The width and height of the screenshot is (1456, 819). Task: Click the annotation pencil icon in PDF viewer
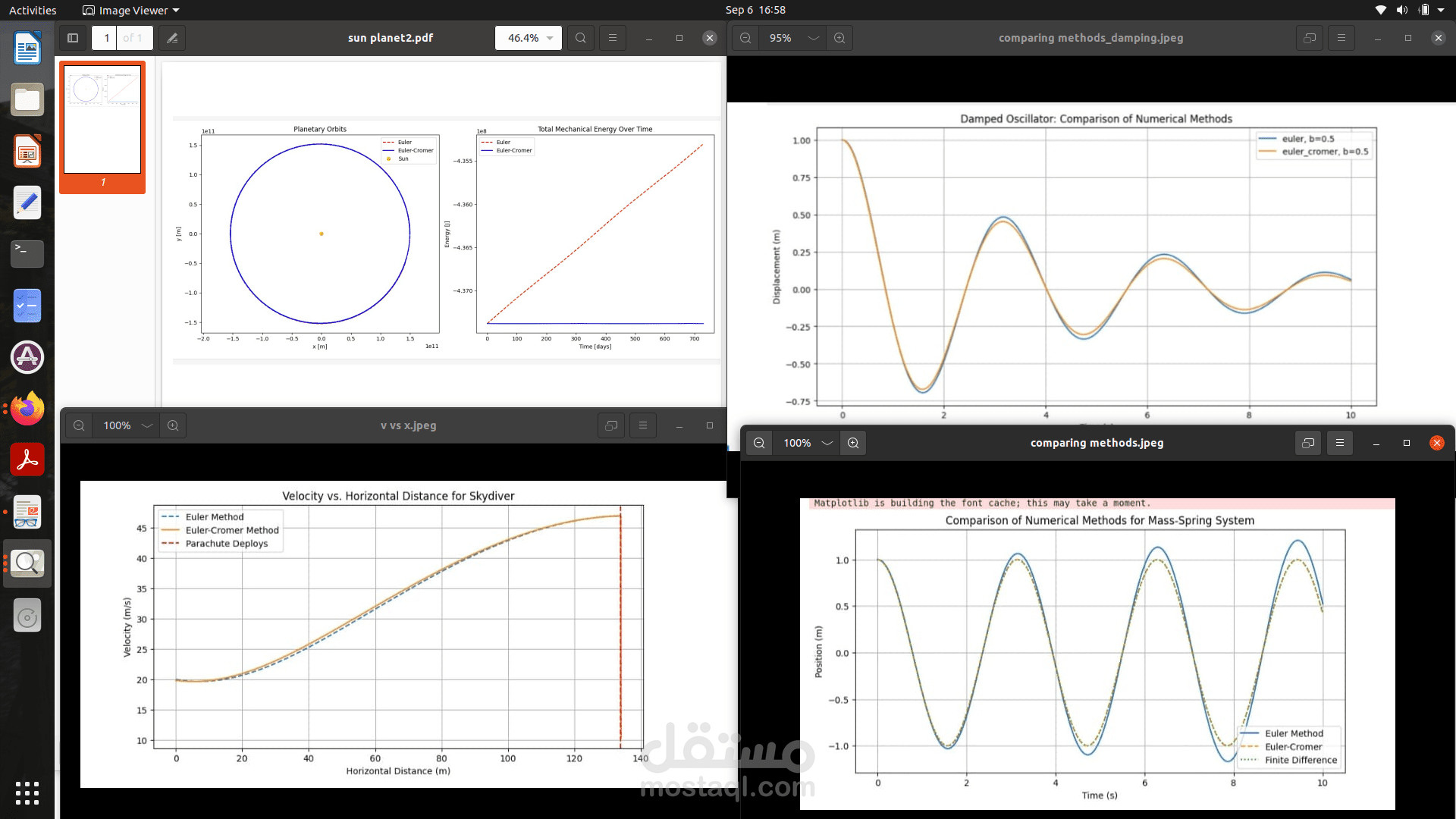pos(172,38)
